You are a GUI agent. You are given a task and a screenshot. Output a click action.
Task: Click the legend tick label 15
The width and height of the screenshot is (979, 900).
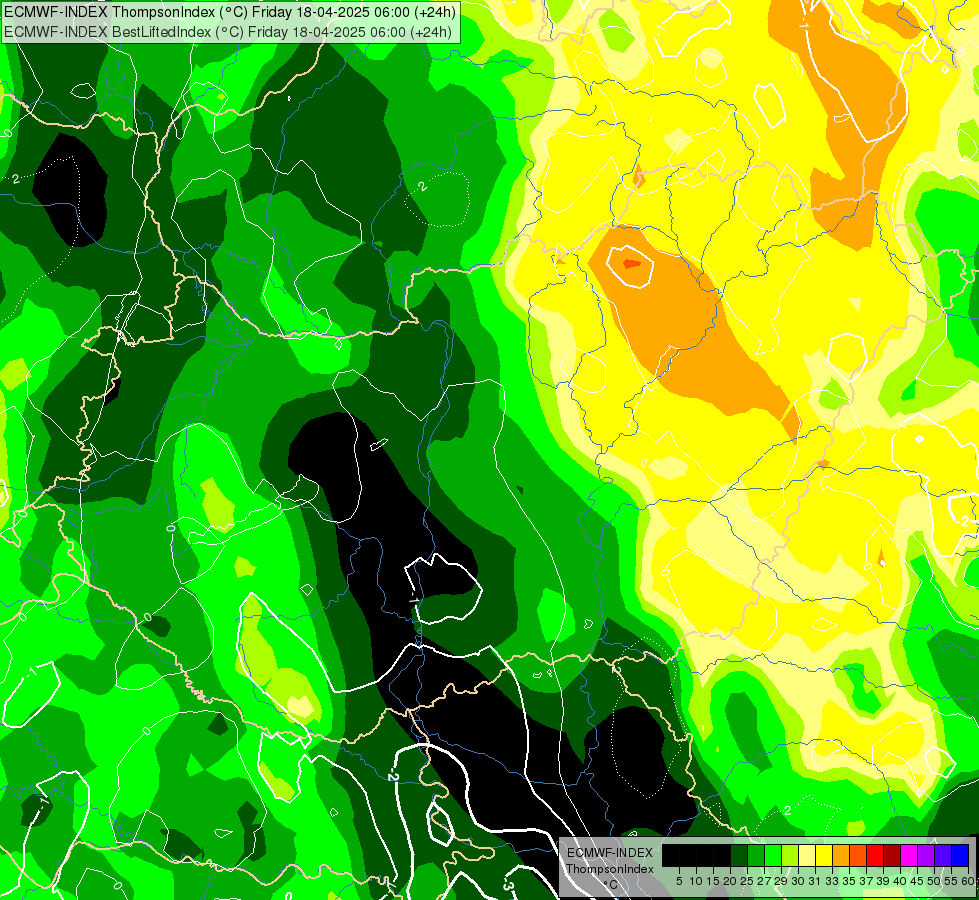coord(713,881)
